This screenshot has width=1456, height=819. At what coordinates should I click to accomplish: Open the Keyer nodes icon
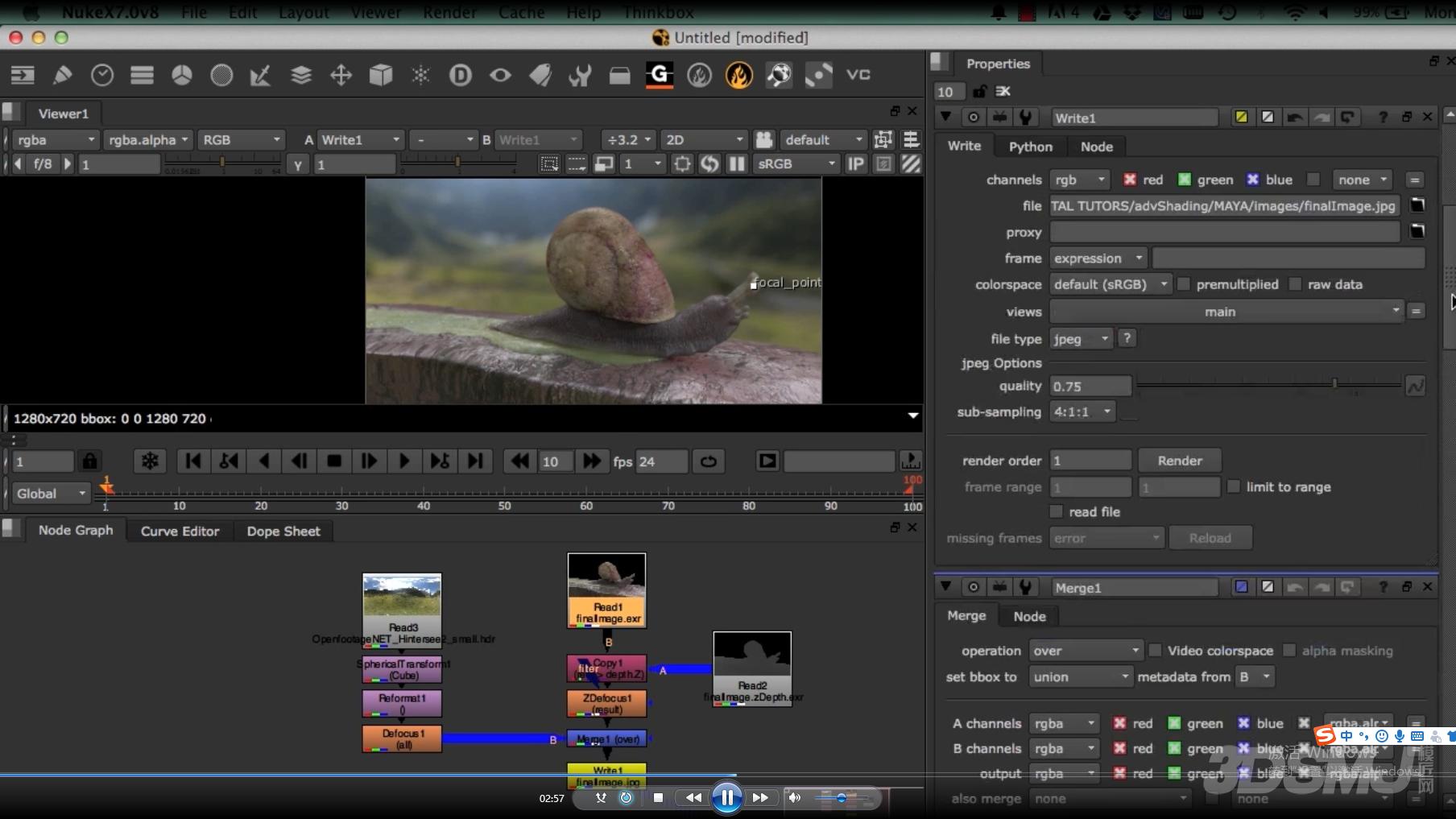[x=260, y=75]
